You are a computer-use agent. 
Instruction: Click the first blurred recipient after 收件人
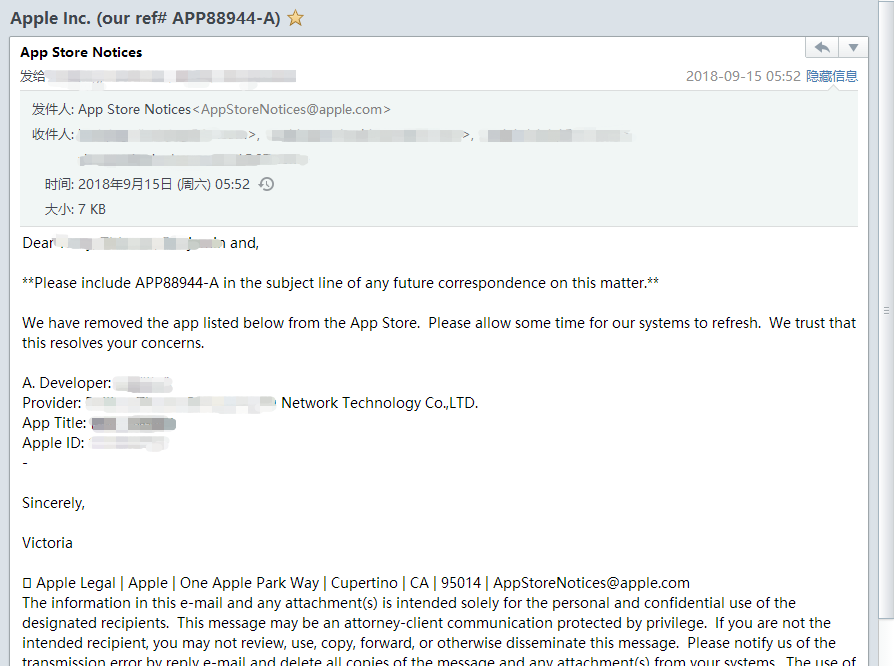[163, 135]
